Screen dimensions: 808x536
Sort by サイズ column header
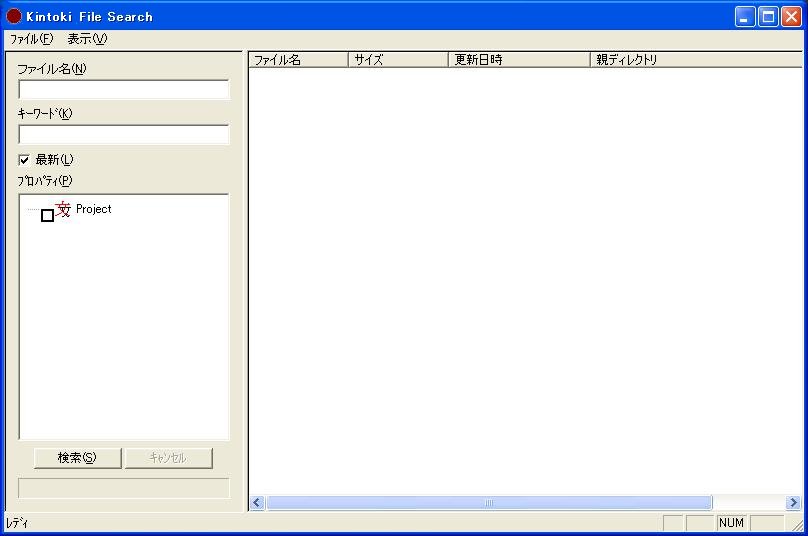[x=399, y=60]
